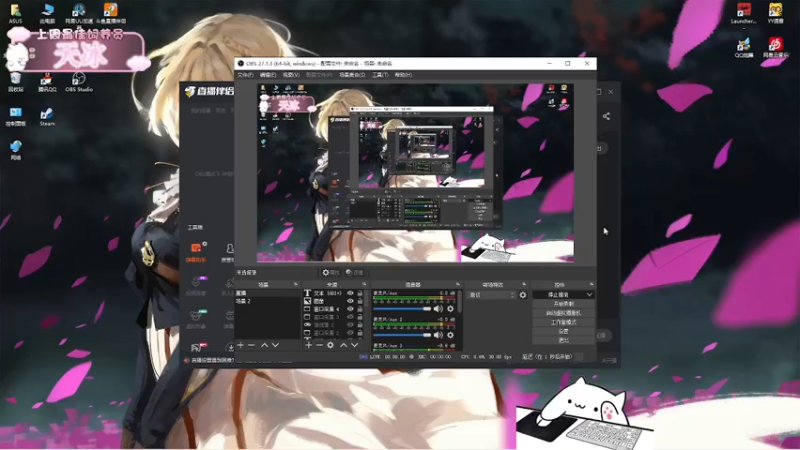This screenshot has height=450, width=800.
Task: Open gear settings for 麦克风/Aux 2 channel
Action: (451, 335)
